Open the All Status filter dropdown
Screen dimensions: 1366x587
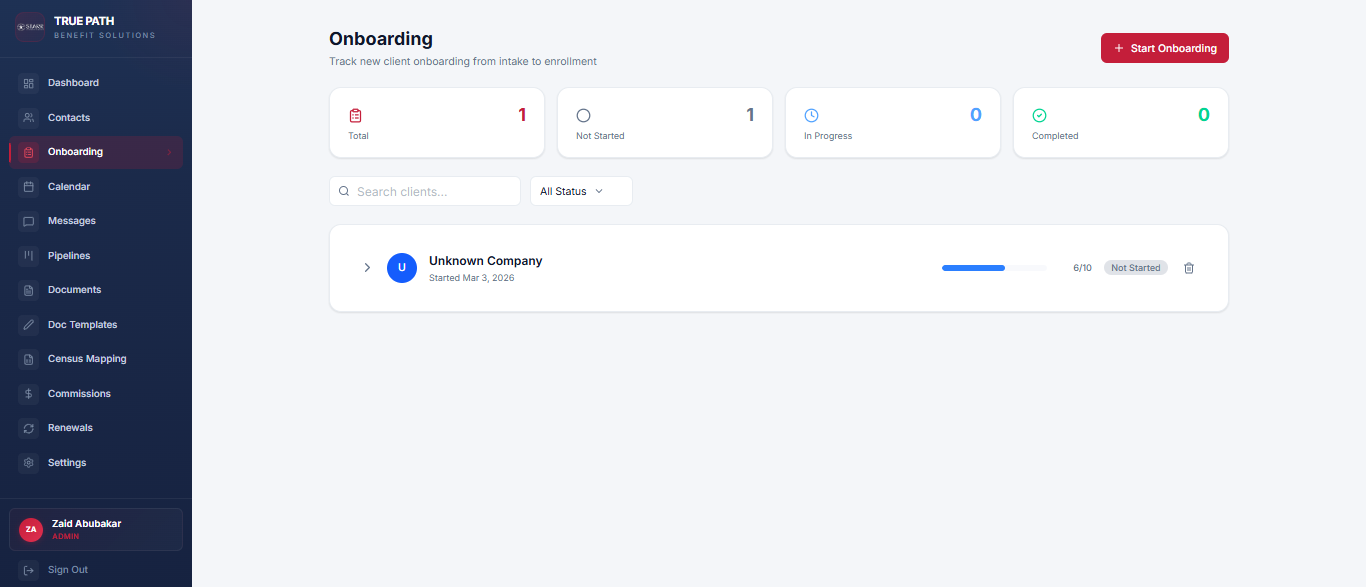coord(580,191)
